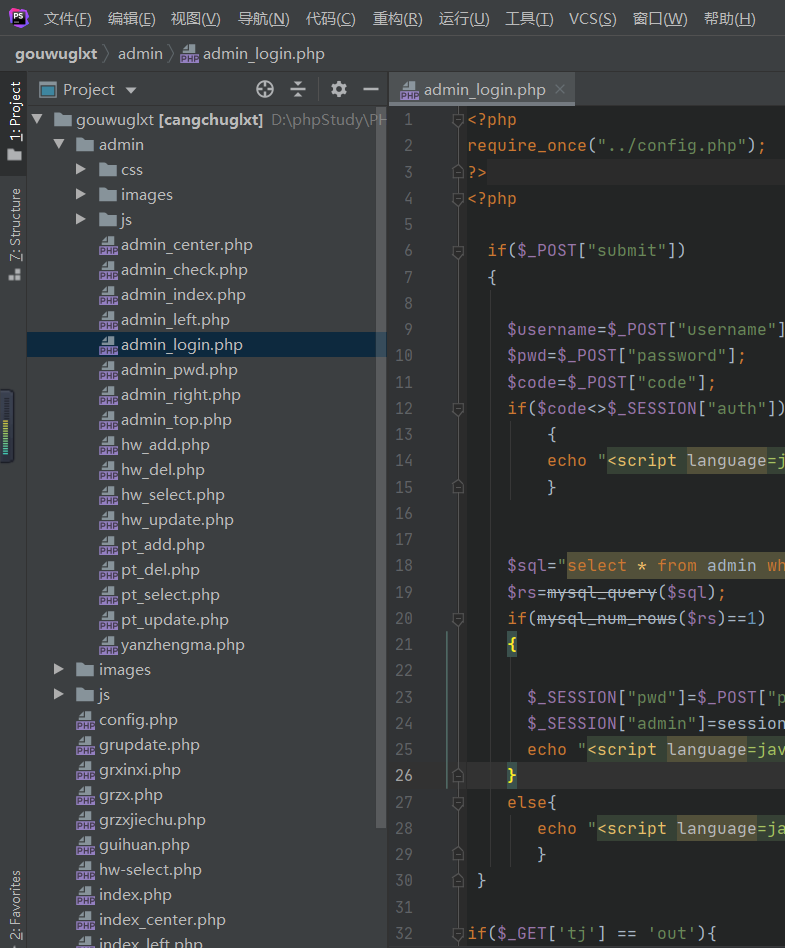Open the 7: Structure tool window tab

coord(14,235)
